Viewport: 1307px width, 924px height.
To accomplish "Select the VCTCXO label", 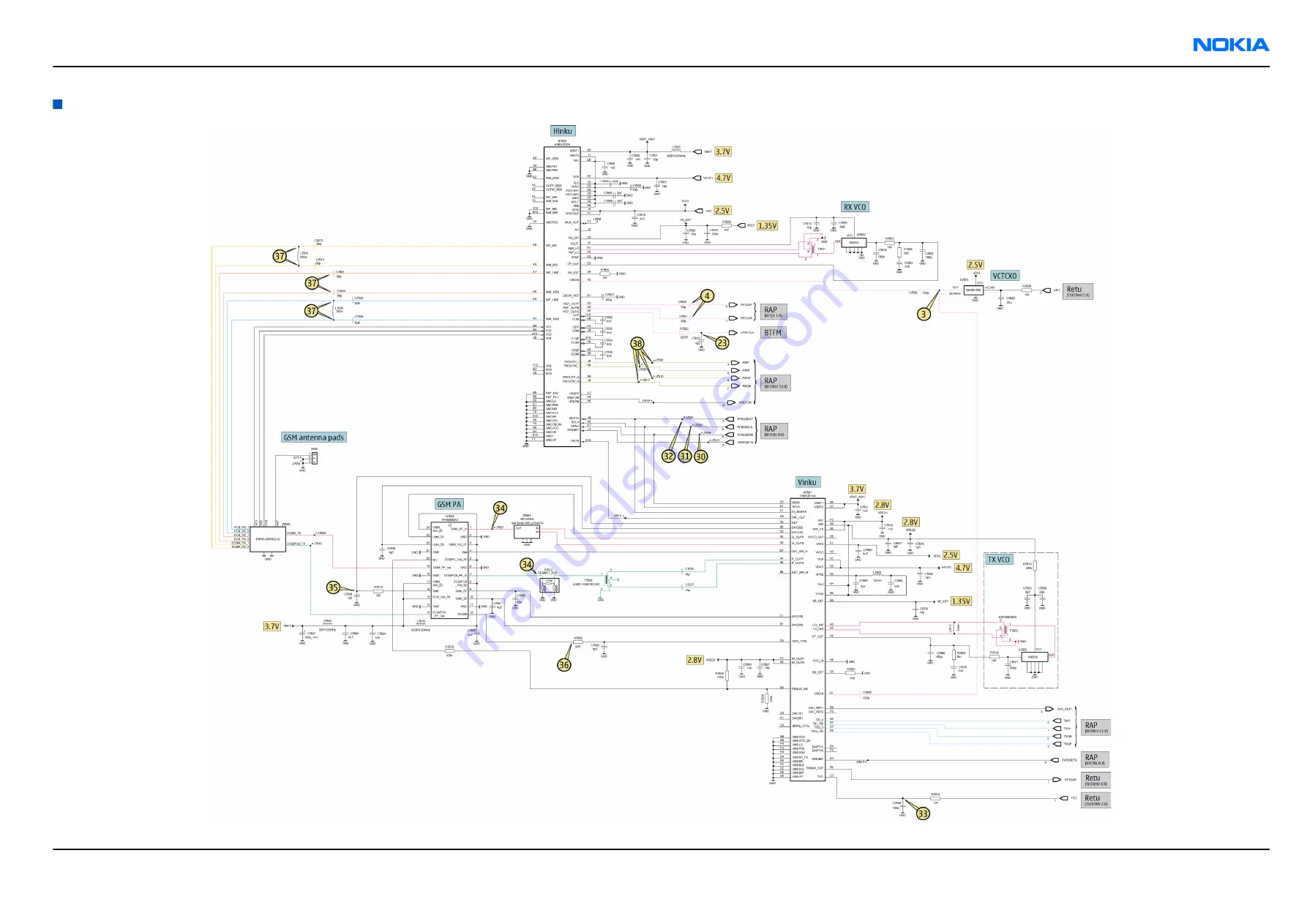I will [x=1005, y=276].
